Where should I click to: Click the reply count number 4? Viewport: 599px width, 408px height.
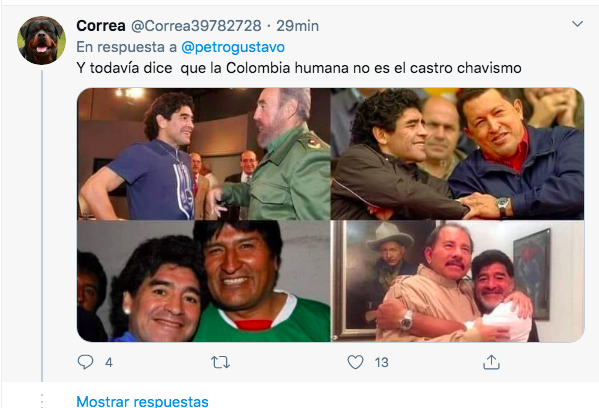tap(109, 362)
